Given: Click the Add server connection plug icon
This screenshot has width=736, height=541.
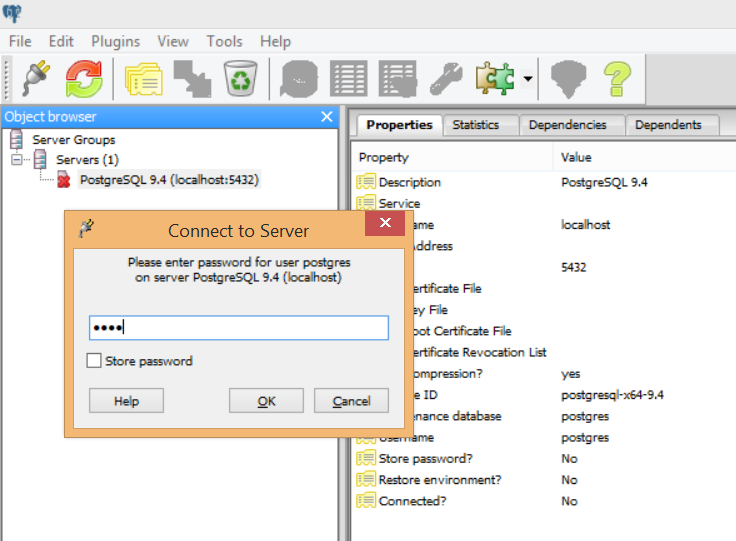Looking at the screenshot, I should point(36,78).
